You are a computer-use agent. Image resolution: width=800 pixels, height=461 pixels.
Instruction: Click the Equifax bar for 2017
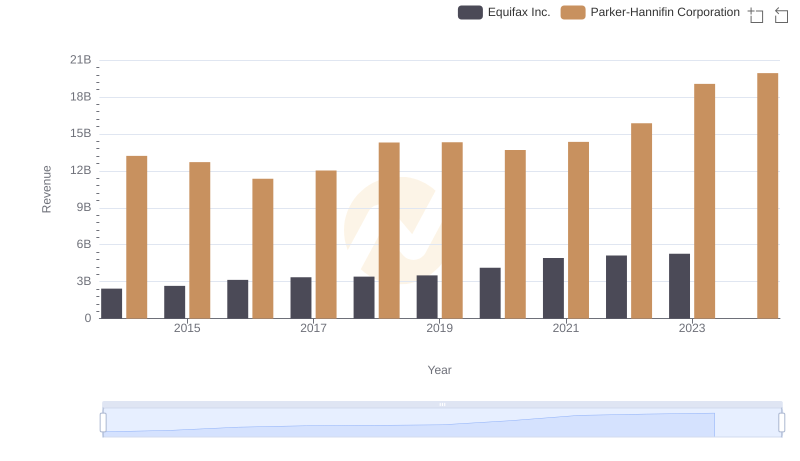(301, 298)
